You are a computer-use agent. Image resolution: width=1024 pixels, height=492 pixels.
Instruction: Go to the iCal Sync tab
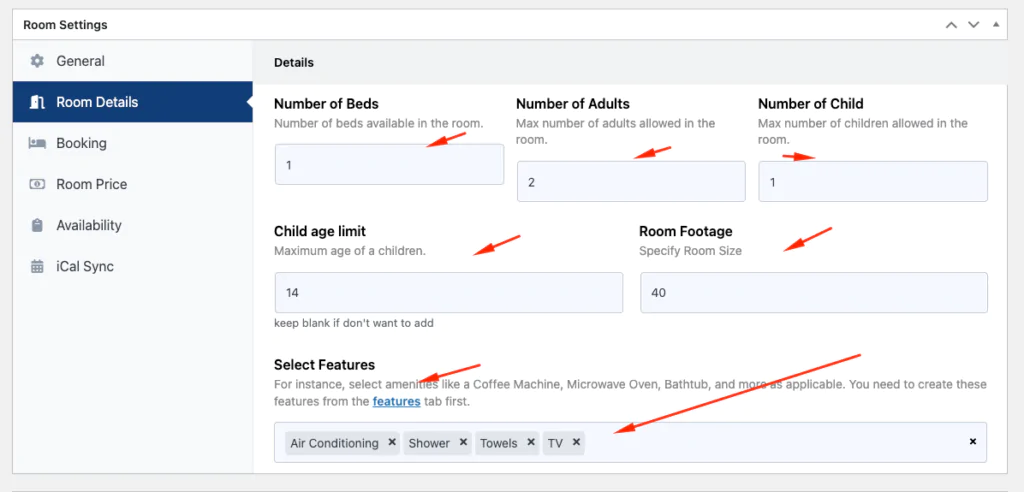click(133, 267)
